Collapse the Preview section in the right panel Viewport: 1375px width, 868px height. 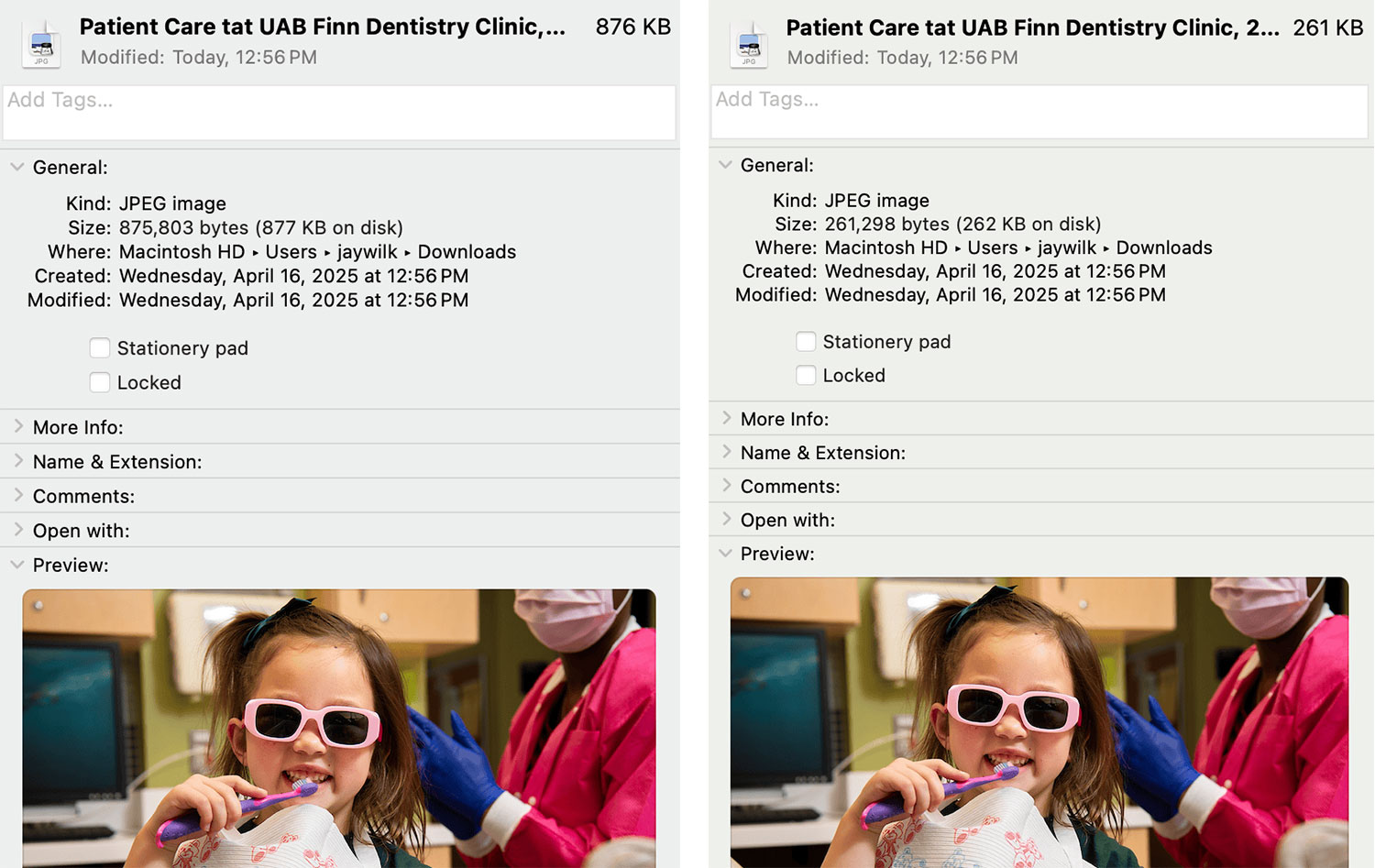click(x=726, y=554)
